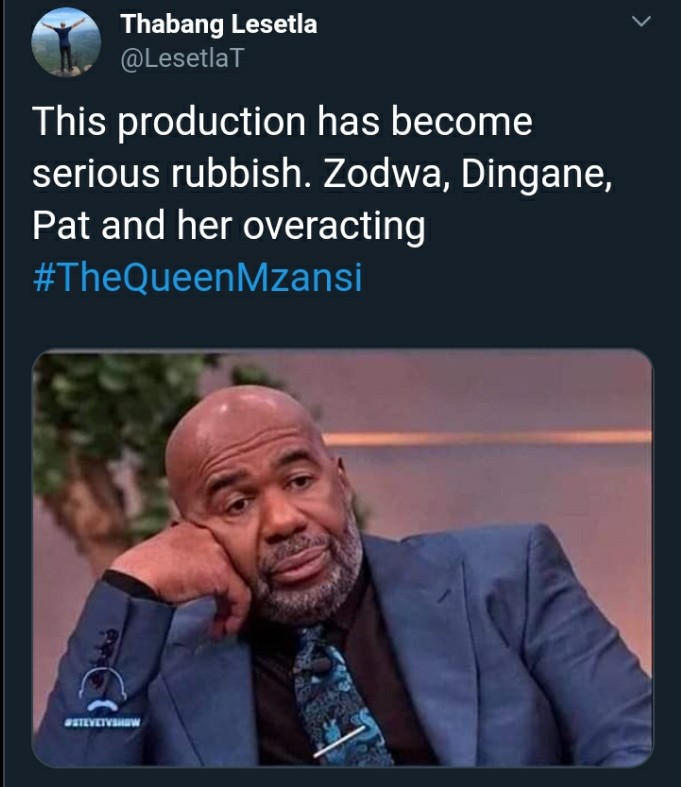
Task: Click the silver tie clip in photo
Action: pos(339,741)
